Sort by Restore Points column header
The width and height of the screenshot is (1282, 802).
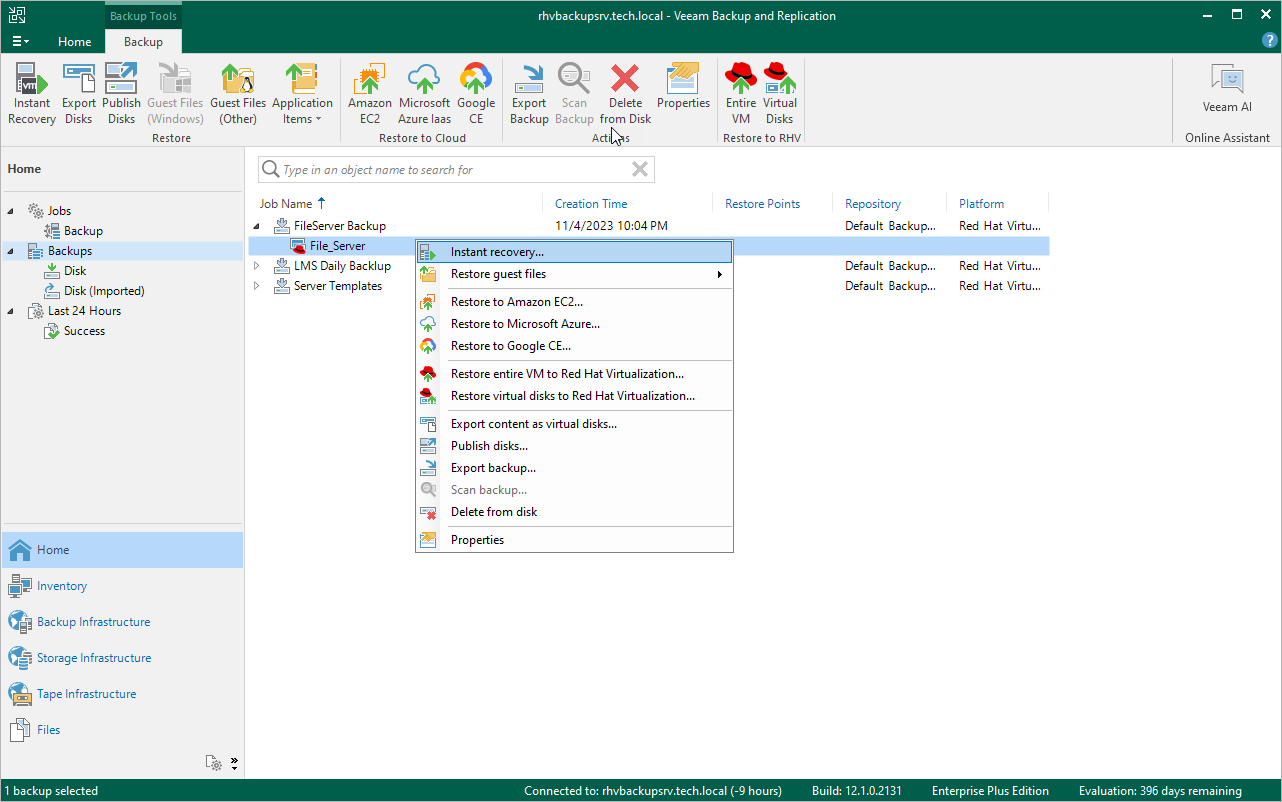point(763,204)
